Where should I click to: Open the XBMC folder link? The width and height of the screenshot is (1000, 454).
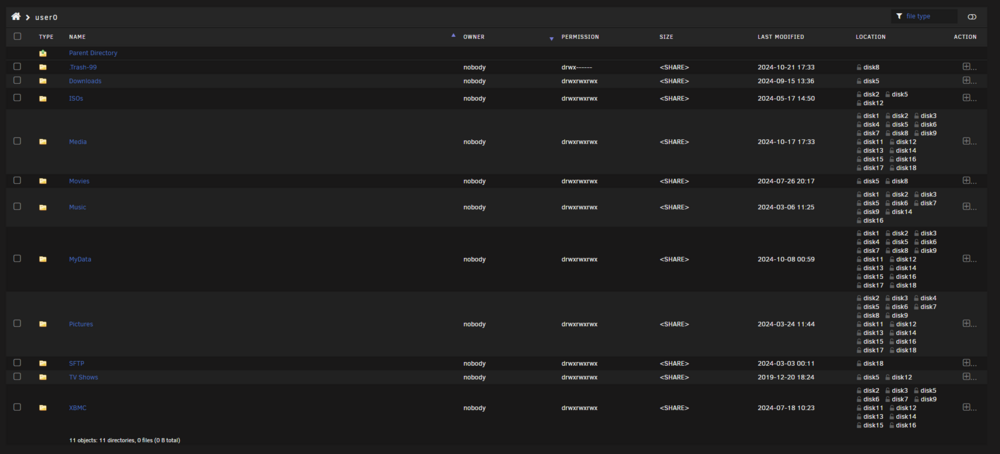click(77, 407)
